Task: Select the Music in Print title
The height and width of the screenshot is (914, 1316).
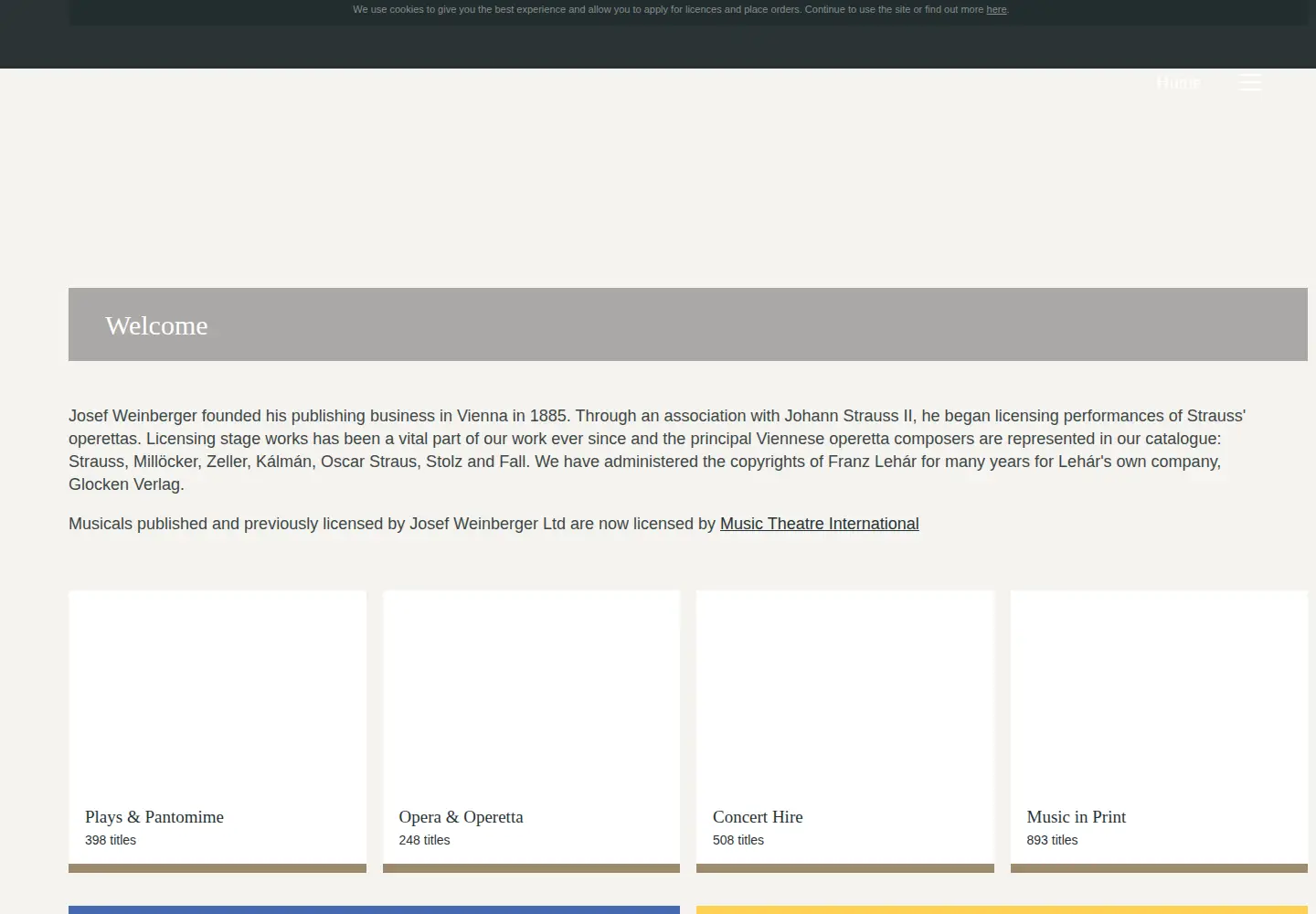Action: pos(1076,817)
